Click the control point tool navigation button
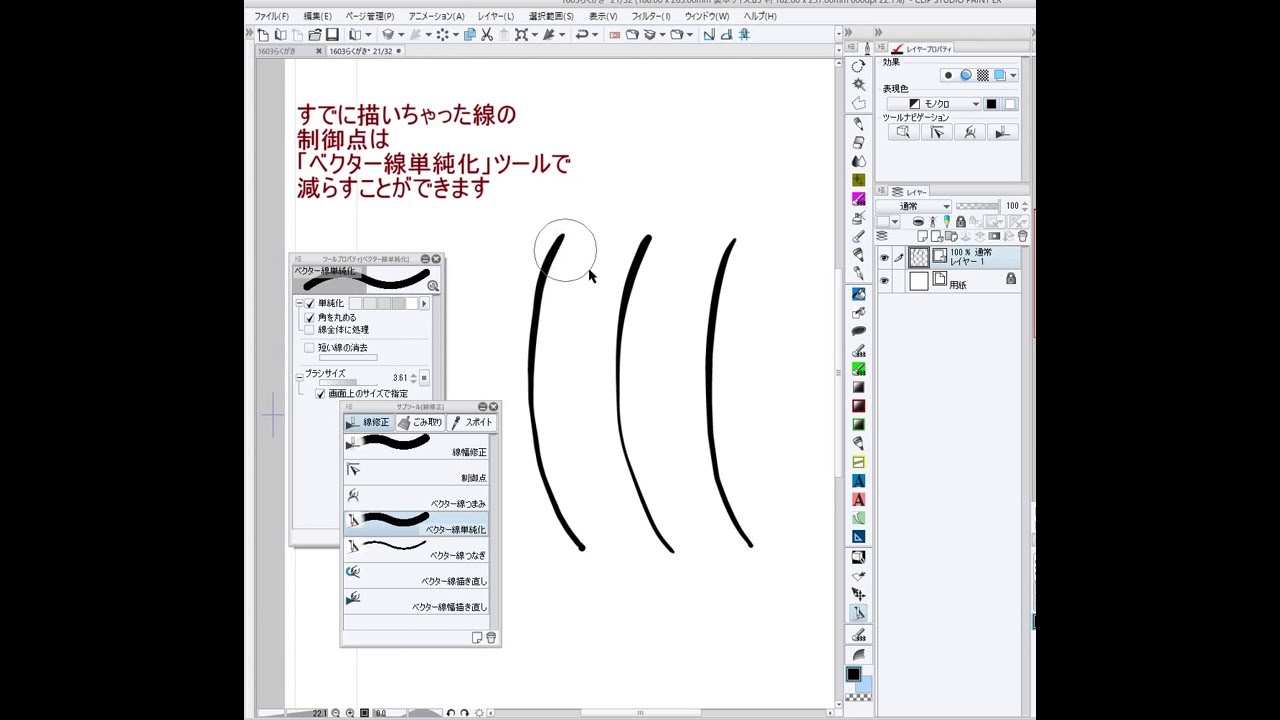Screen dimensions: 1280x720 click(937, 132)
